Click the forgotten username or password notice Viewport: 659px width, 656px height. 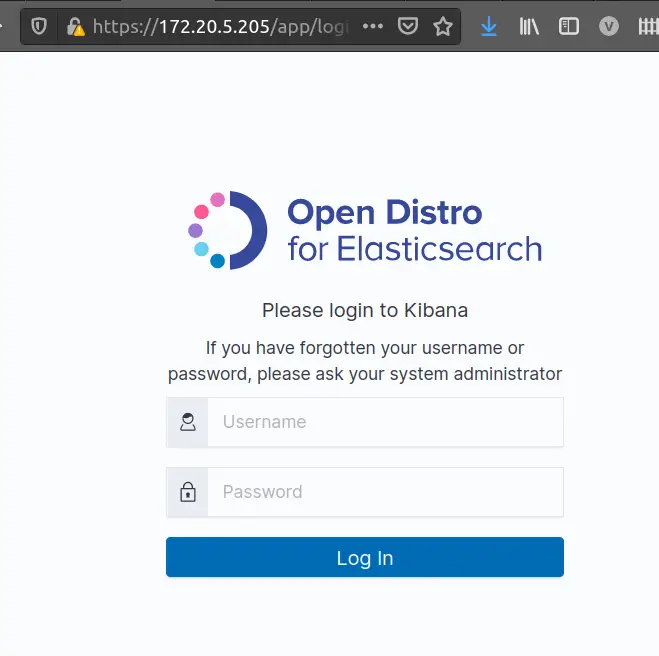pos(365,361)
